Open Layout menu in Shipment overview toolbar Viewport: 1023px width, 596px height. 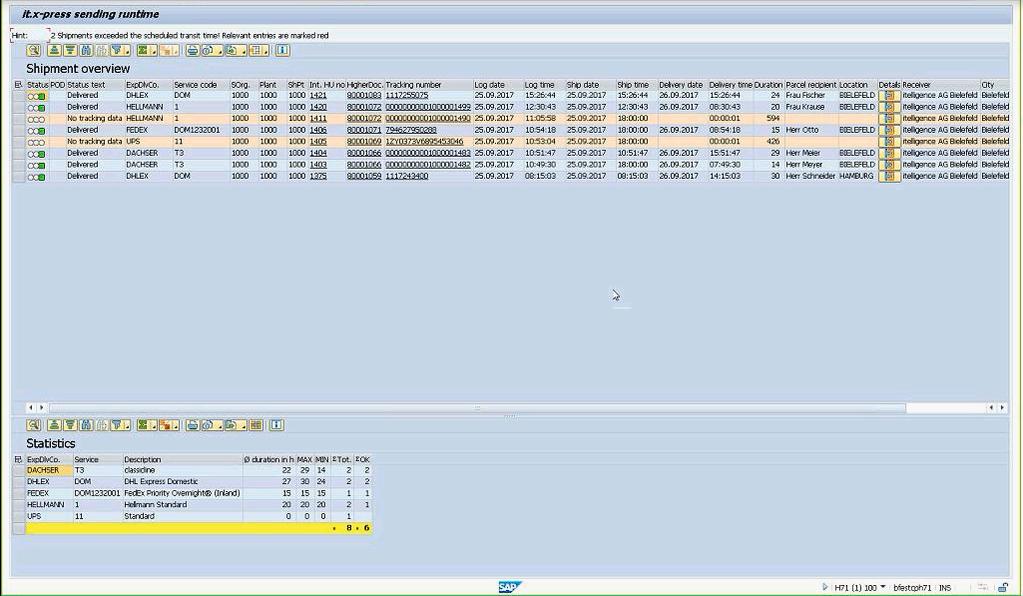click(258, 50)
